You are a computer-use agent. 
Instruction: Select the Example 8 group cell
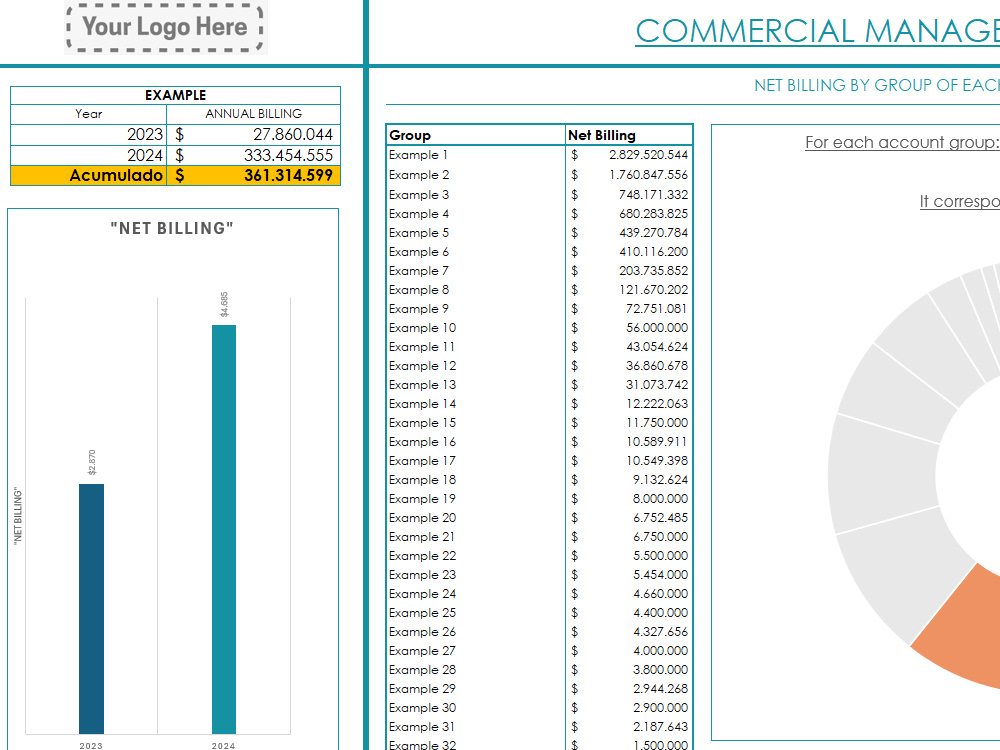476,290
